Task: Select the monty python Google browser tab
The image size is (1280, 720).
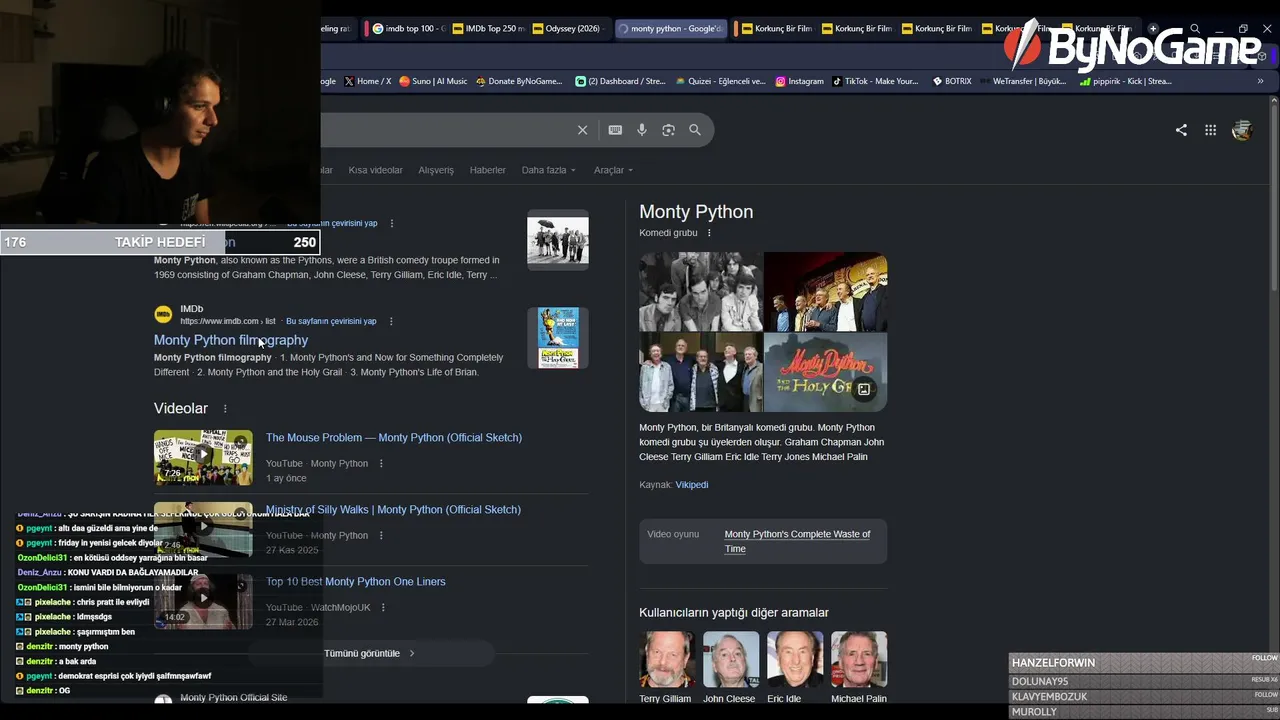Action: (670, 29)
